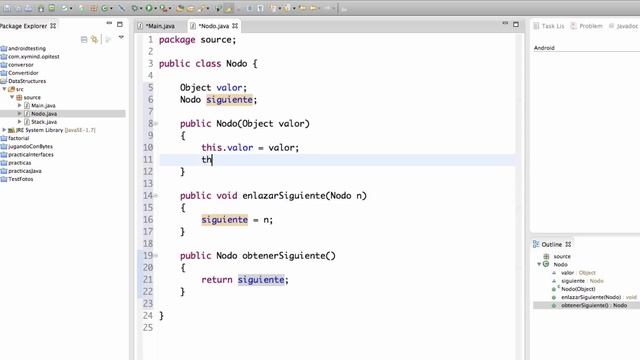Screen dimensions: 640x360
Task: Expand the JRE System Library node
Action: (4, 129)
